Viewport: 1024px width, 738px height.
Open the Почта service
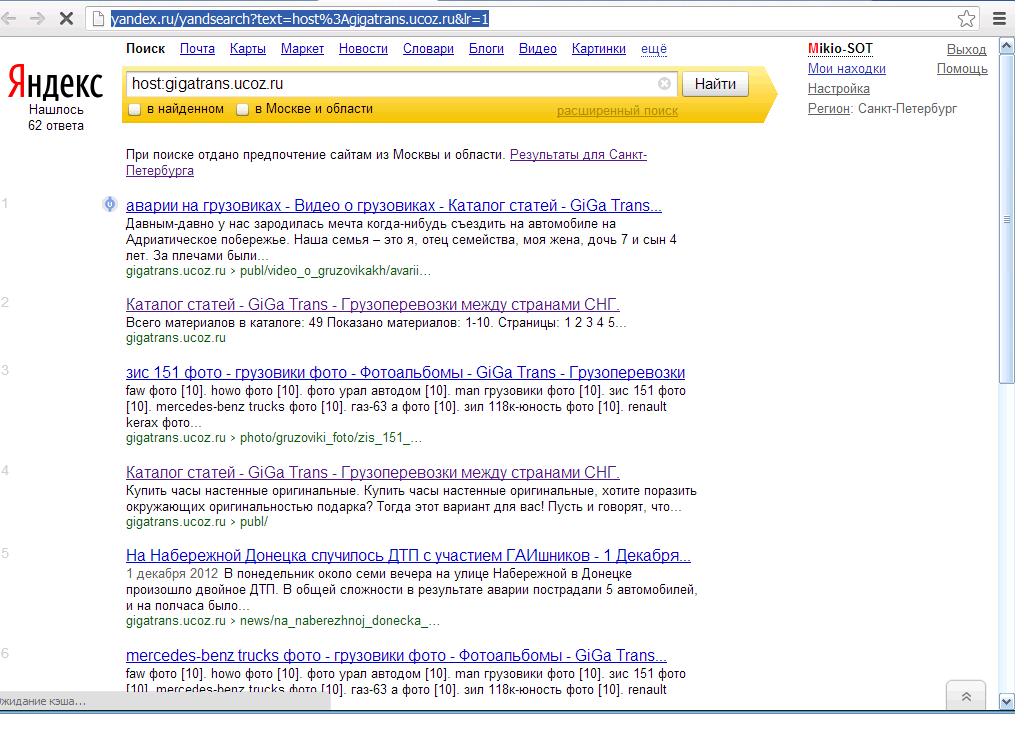[197, 48]
